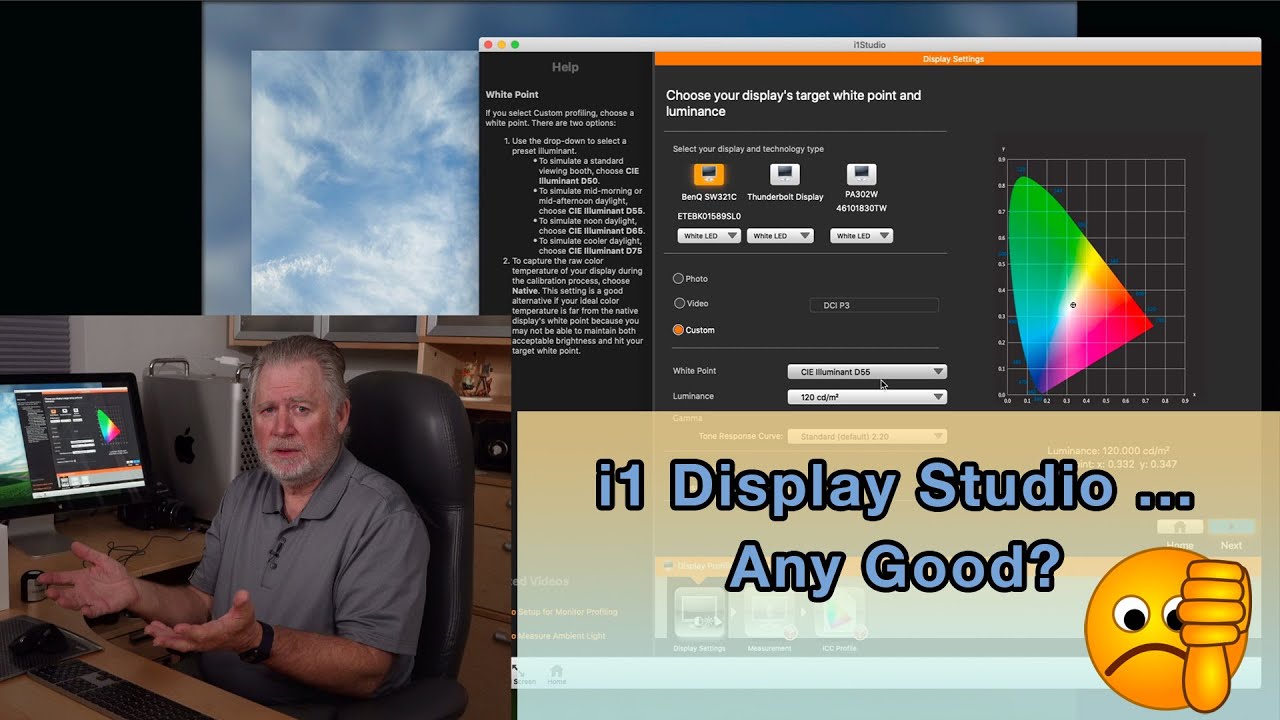Open the Measurement workflow step icon

tap(770, 613)
